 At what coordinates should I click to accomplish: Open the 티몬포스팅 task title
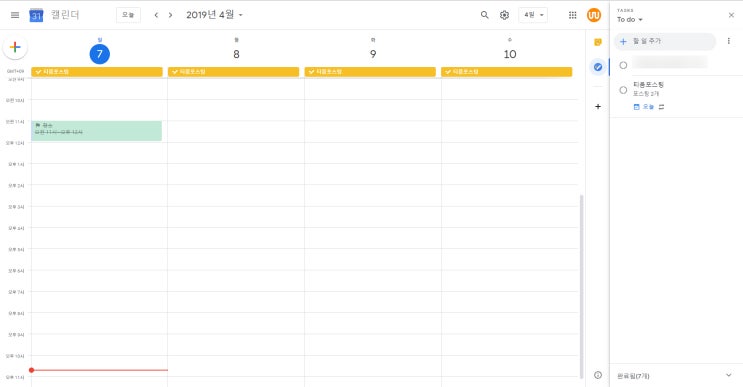click(648, 85)
